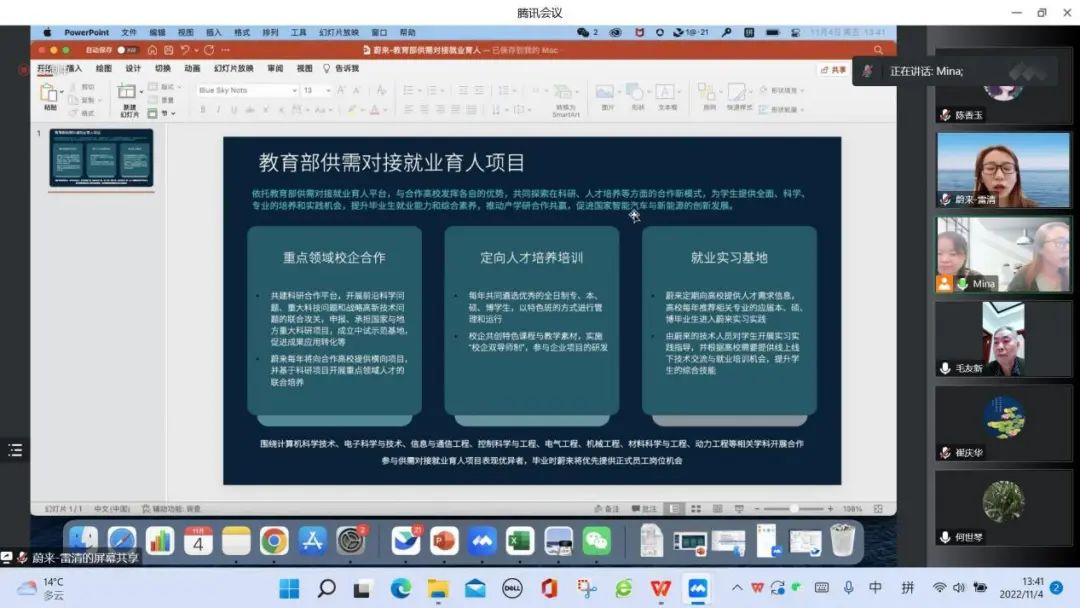This screenshot has height=608, width=1080.
Task: Toggle bold formatting in the ribbon
Action: (x=203, y=110)
